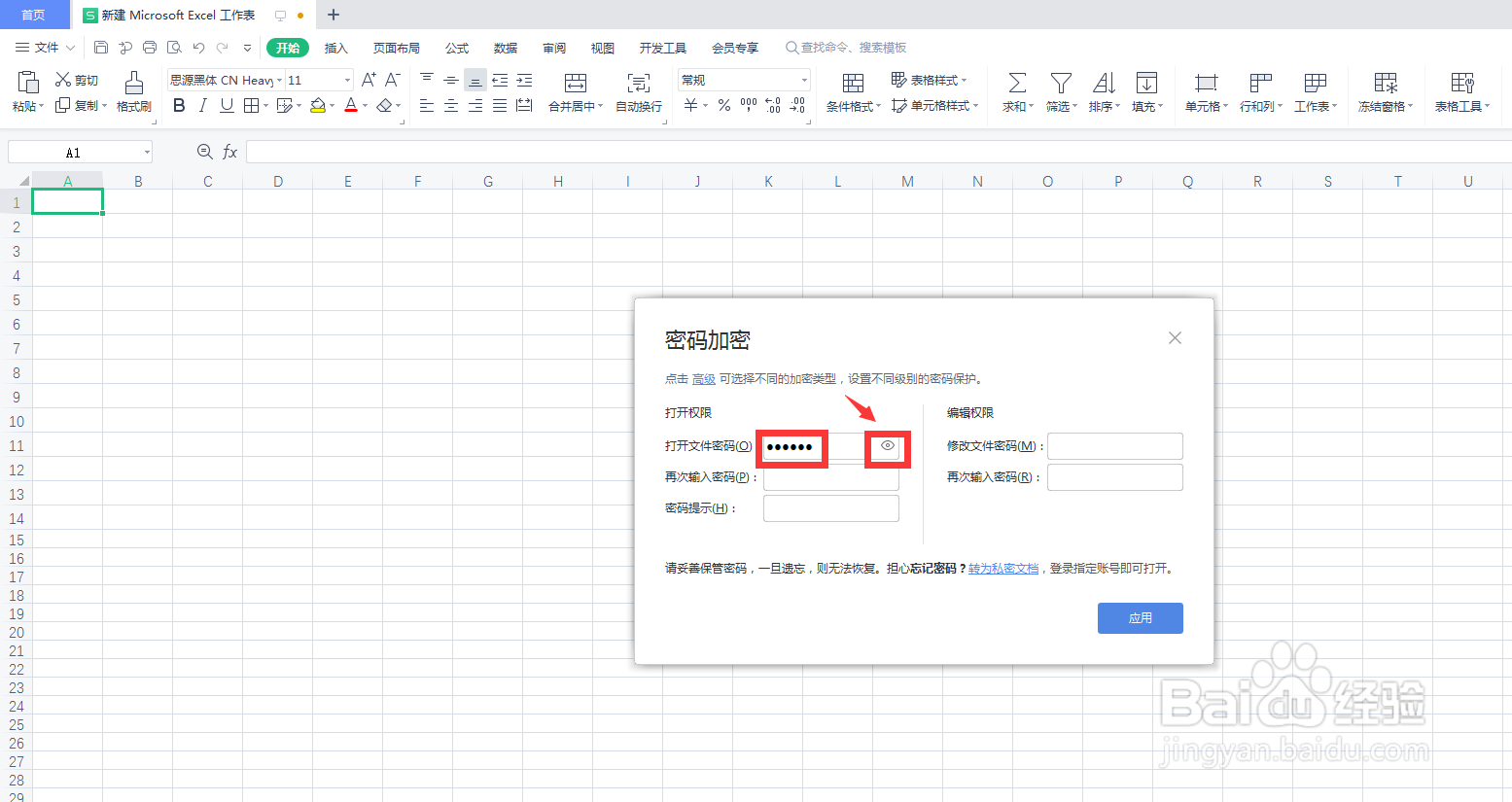The width and height of the screenshot is (1512, 802).
Task: Click the eraser clear-format icon
Action: click(x=384, y=105)
